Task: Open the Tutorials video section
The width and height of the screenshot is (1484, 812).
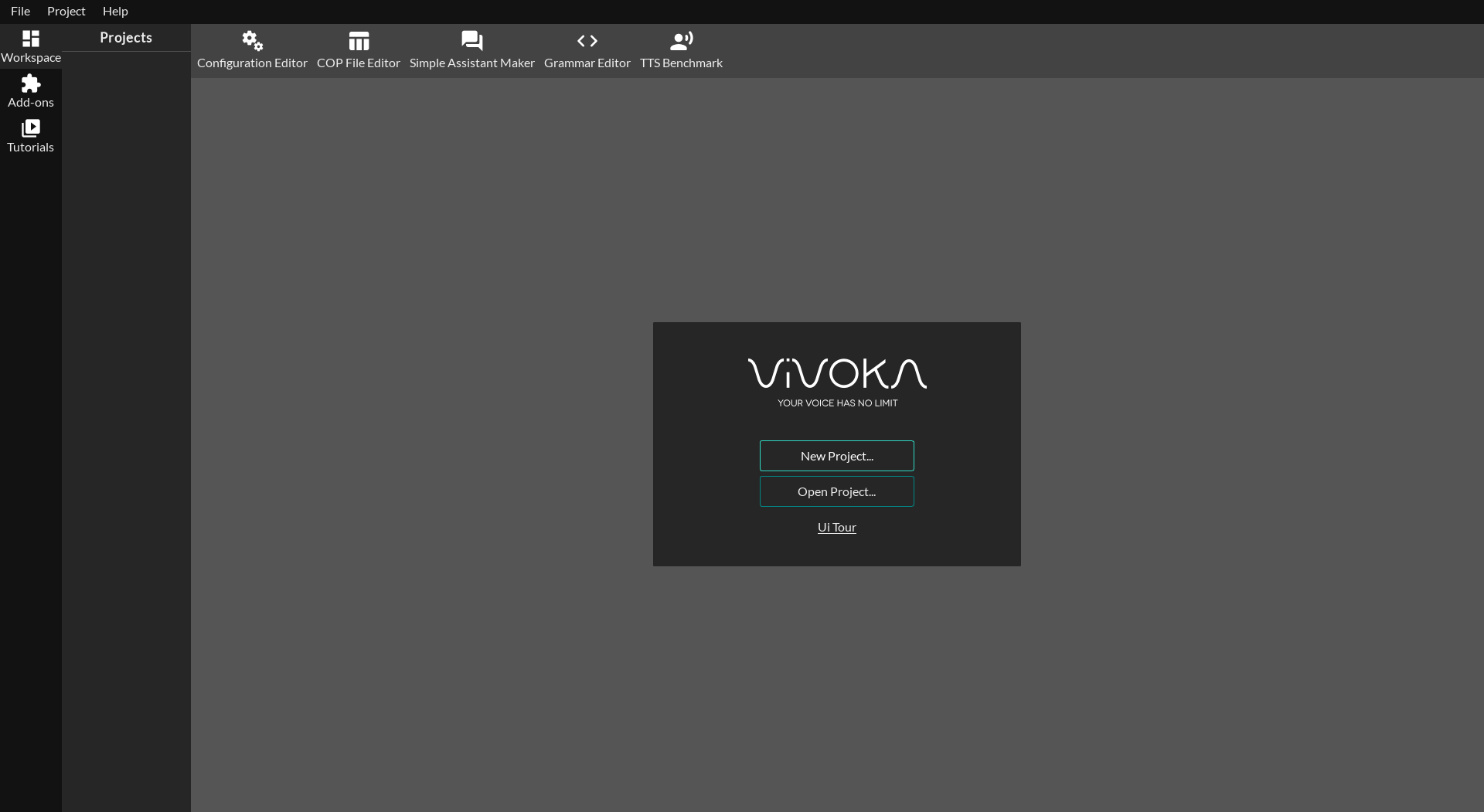Action: [31, 137]
